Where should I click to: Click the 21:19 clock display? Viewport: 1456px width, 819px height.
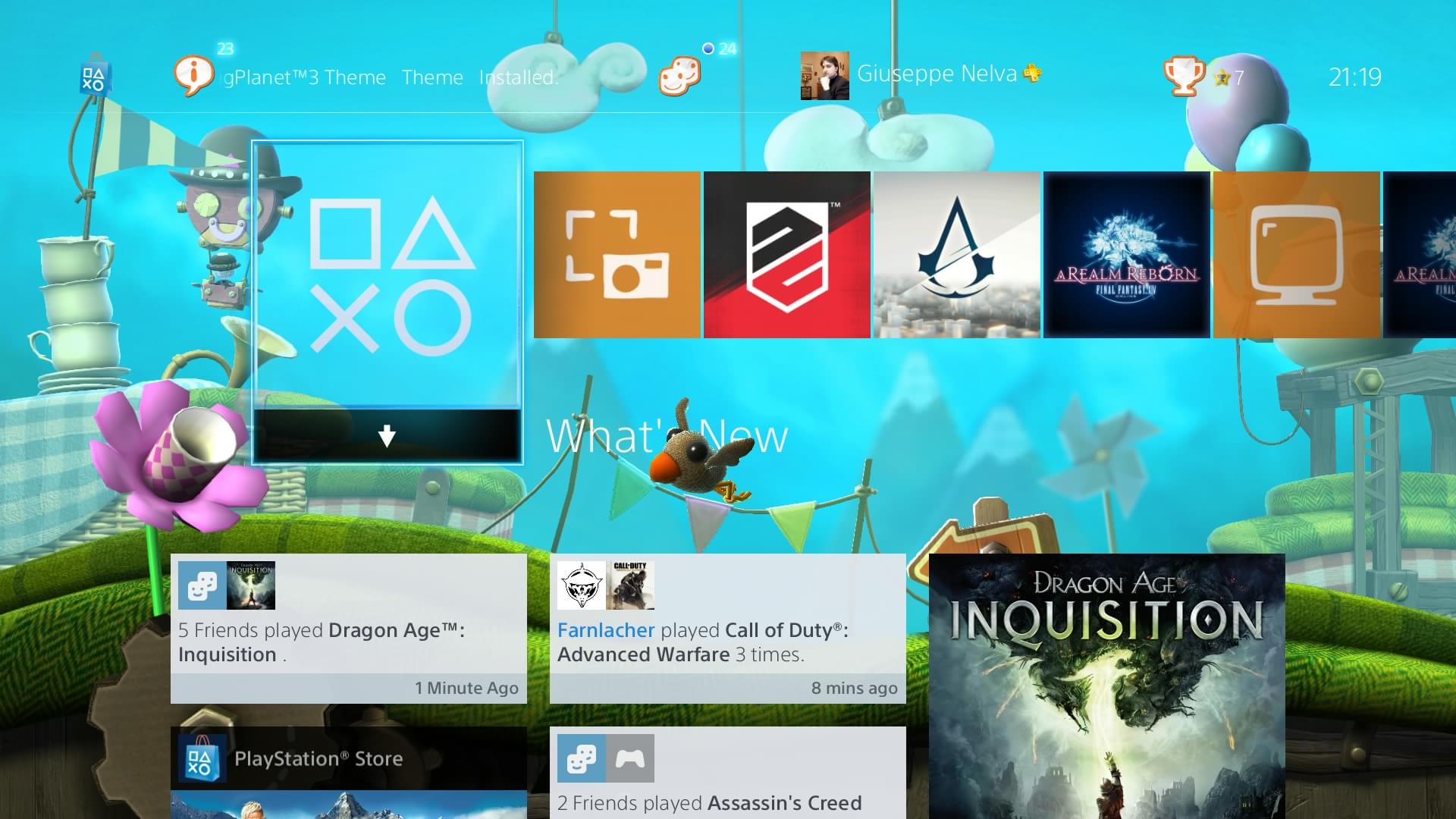1354,77
